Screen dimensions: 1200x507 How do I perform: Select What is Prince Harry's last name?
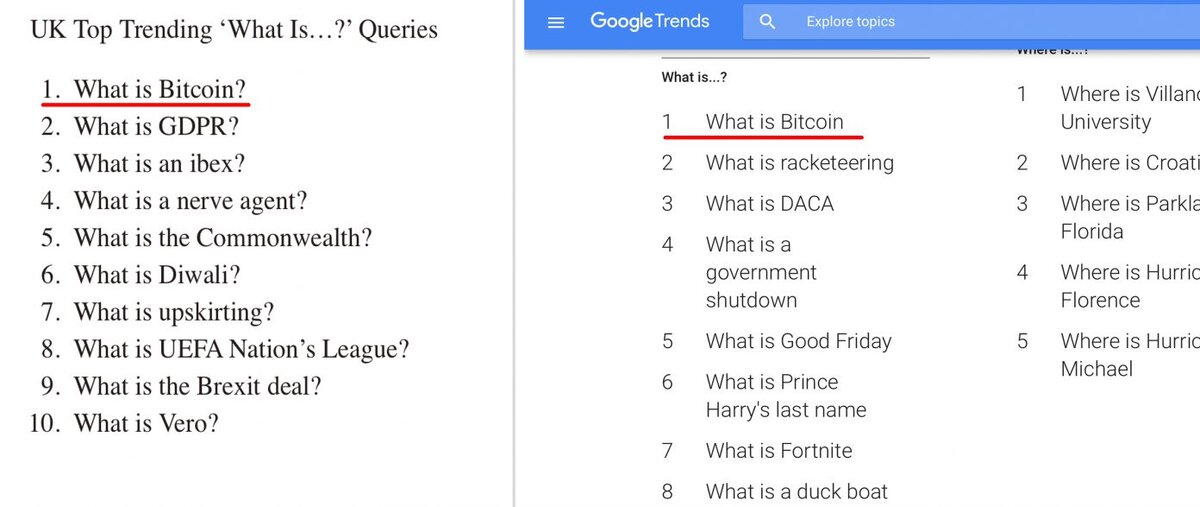point(785,396)
